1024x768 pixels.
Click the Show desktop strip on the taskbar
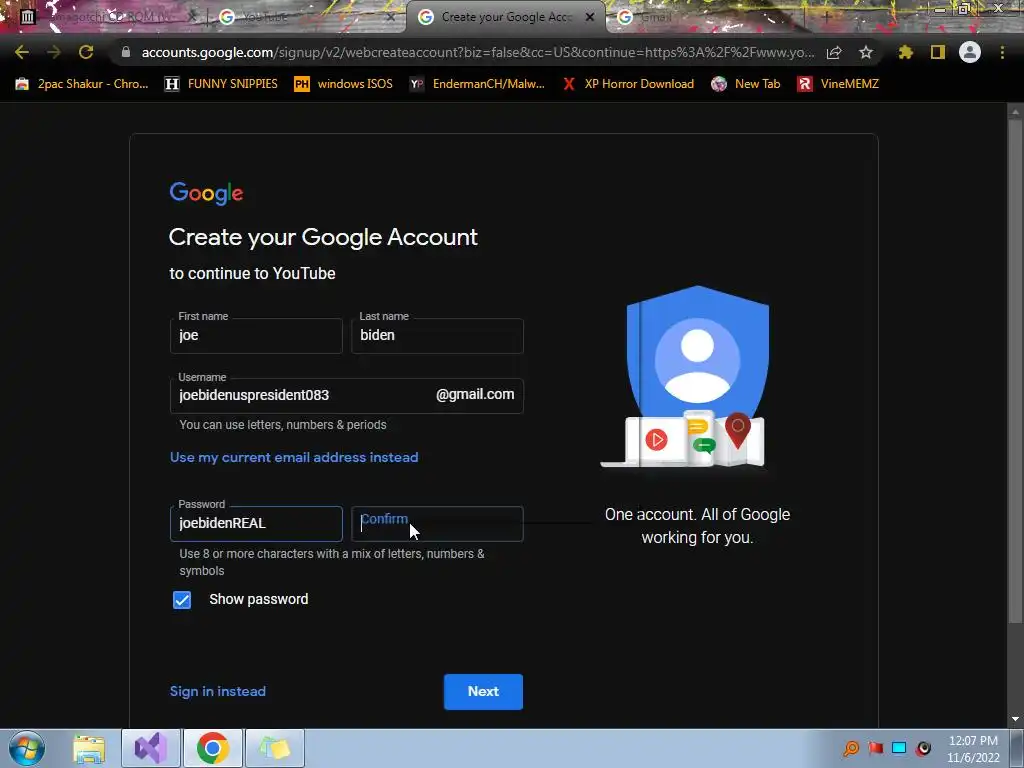tap(1017, 748)
